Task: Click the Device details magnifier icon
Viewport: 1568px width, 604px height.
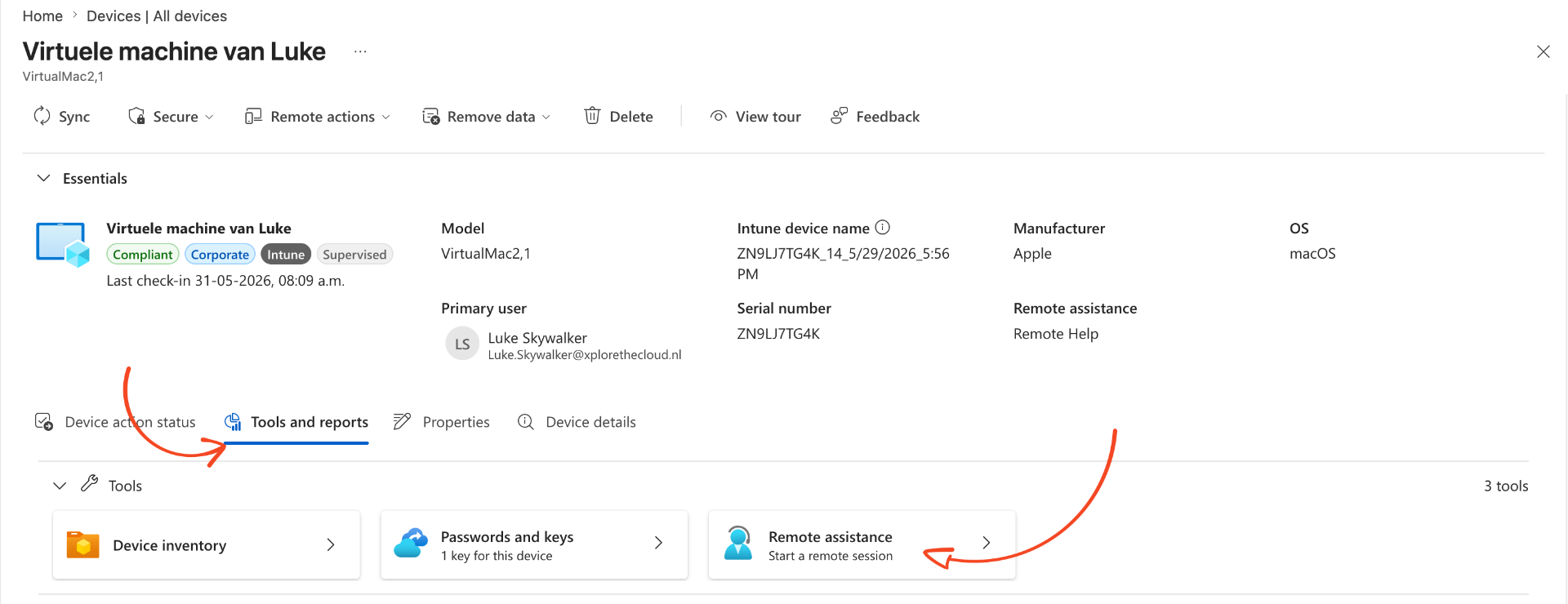Action: click(526, 421)
